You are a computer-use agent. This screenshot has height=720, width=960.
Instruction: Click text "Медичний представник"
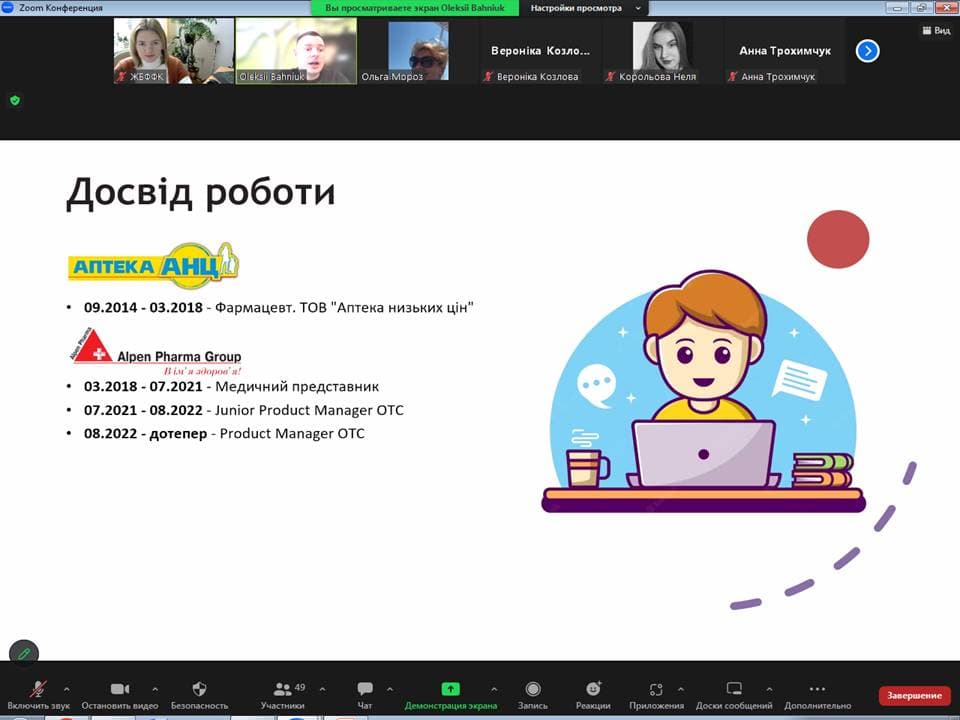[297, 386]
